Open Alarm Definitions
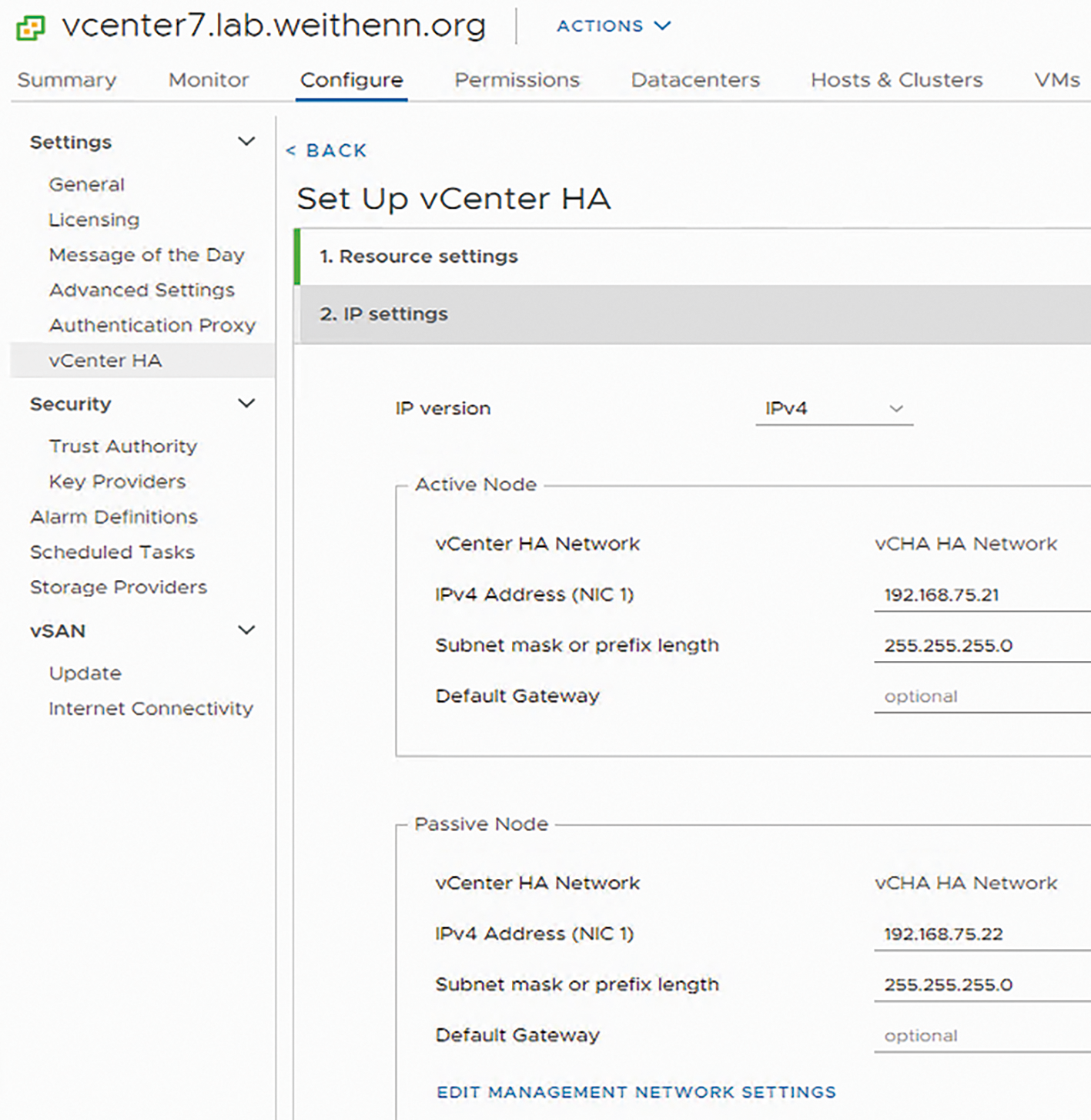This screenshot has height=1120, width=1091. (114, 517)
